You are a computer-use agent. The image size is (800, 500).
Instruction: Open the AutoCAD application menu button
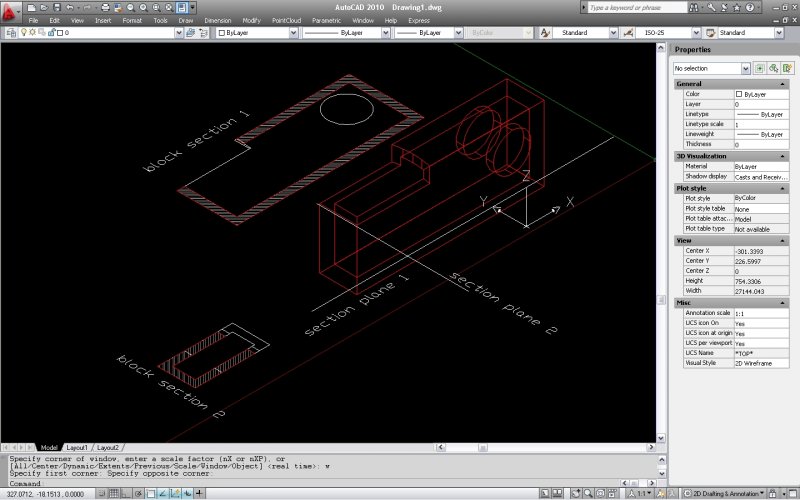(x=11, y=13)
